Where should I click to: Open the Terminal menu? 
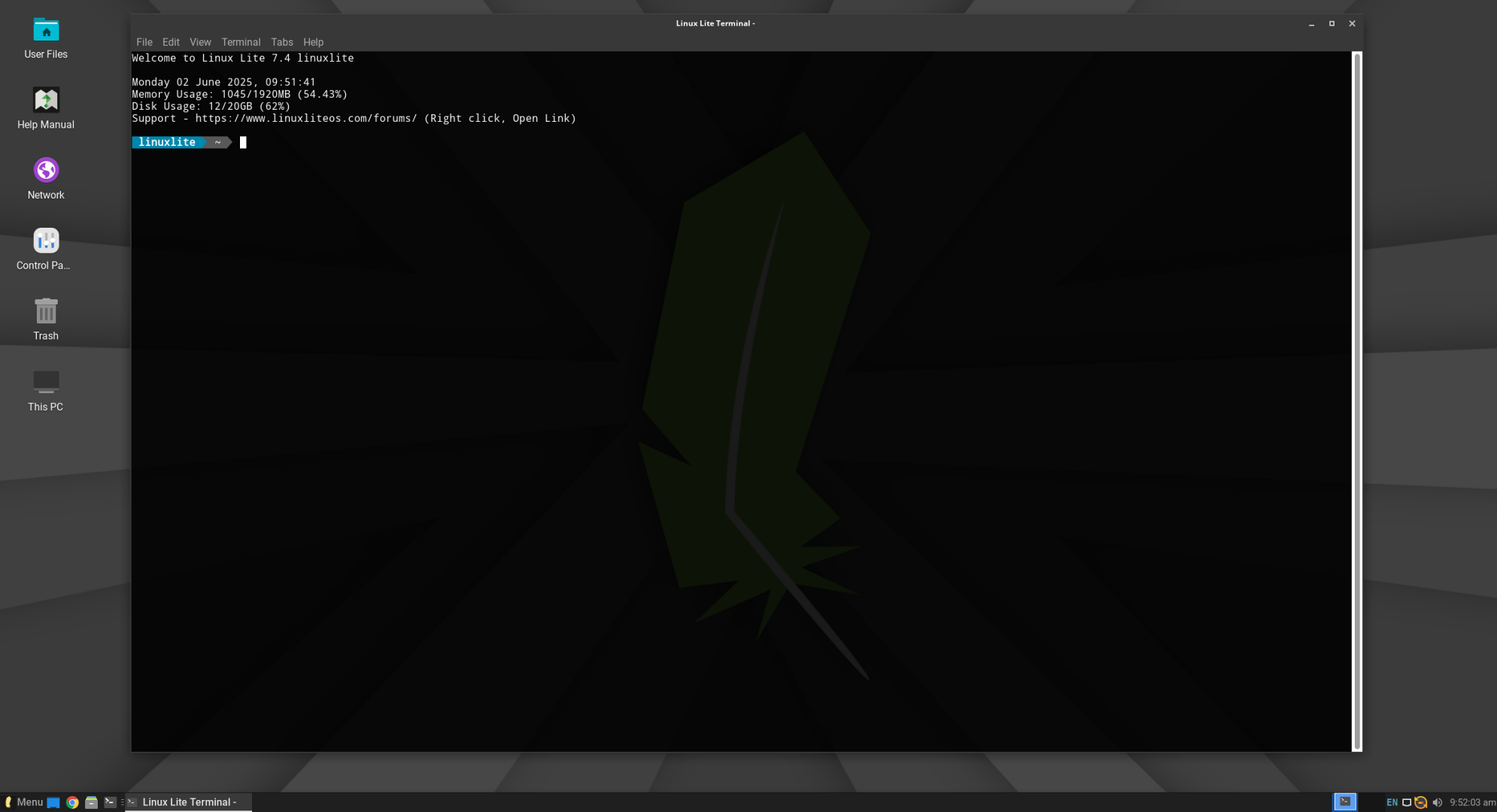(x=241, y=42)
